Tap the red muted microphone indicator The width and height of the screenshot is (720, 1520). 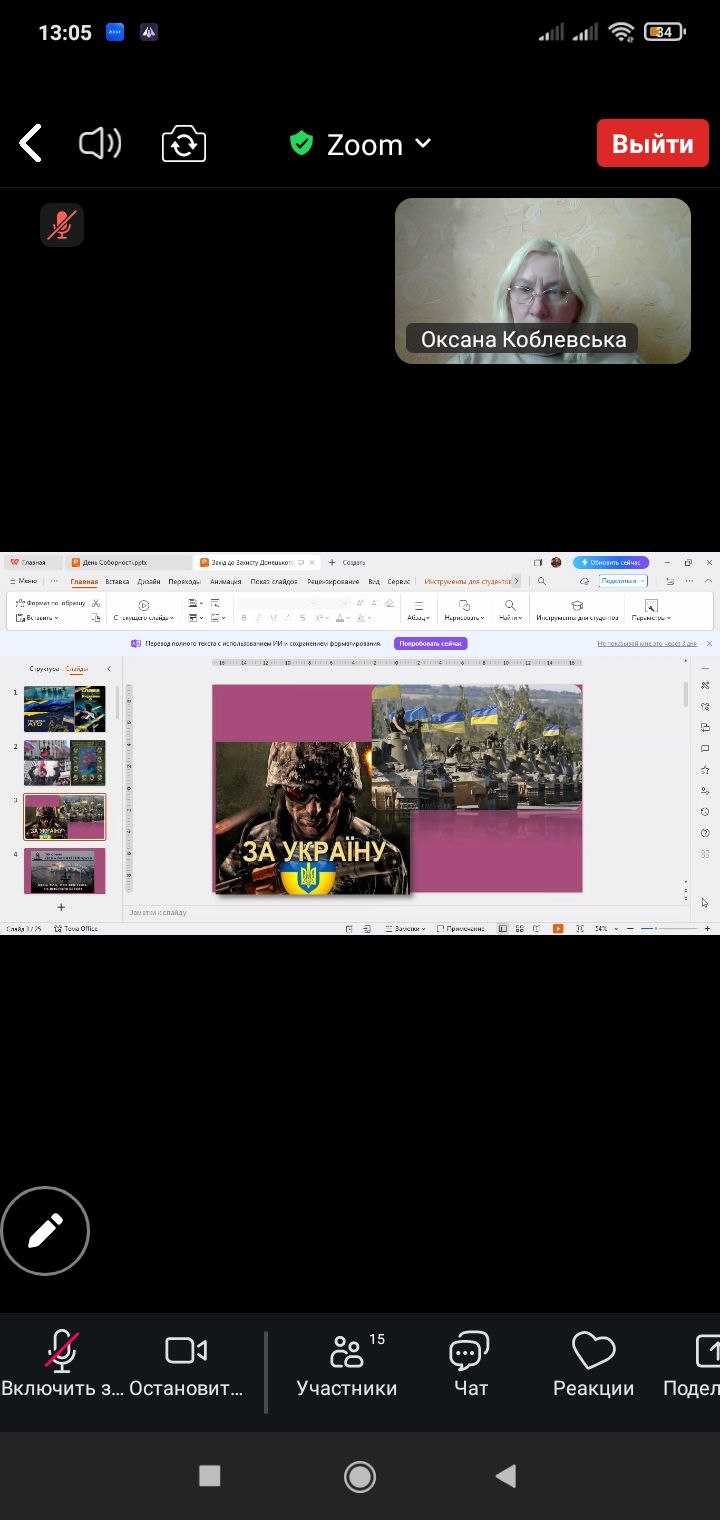62,225
